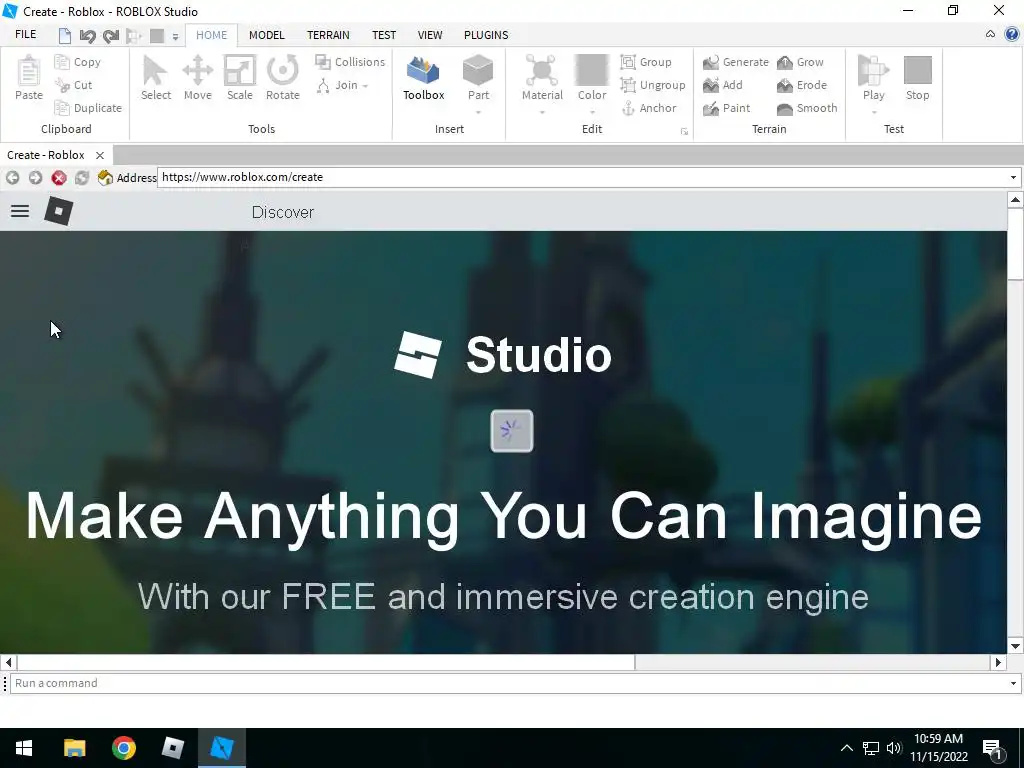This screenshot has width=1024, height=768.
Task: Click Duplicate in the Clipboard group
Action: coord(88,108)
